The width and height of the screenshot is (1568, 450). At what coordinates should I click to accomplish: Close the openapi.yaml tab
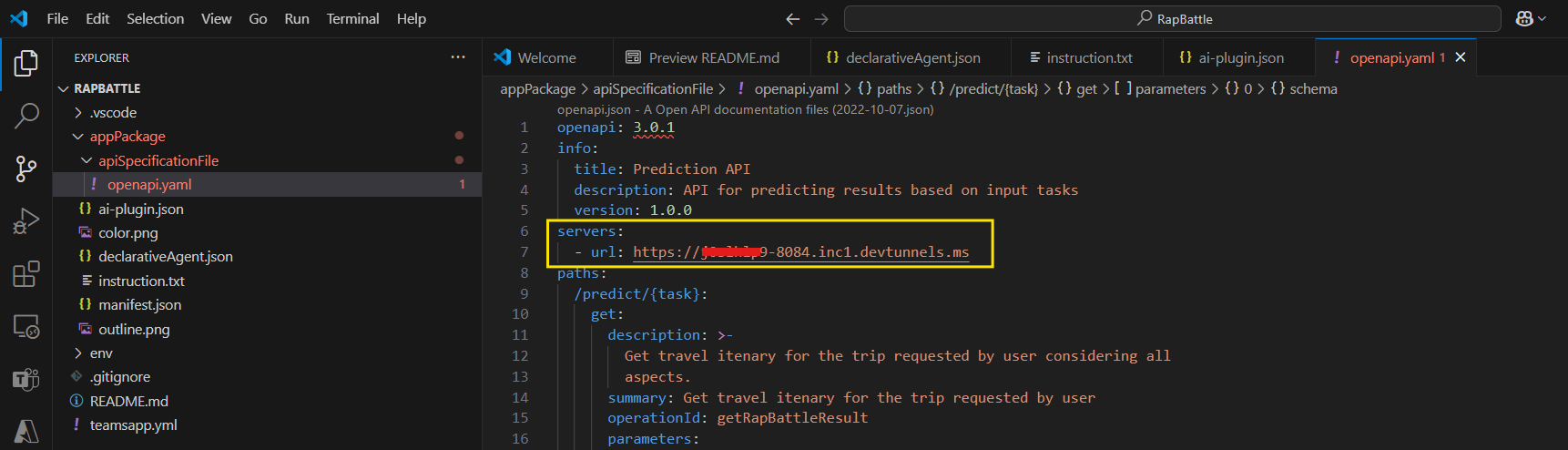(x=1461, y=57)
